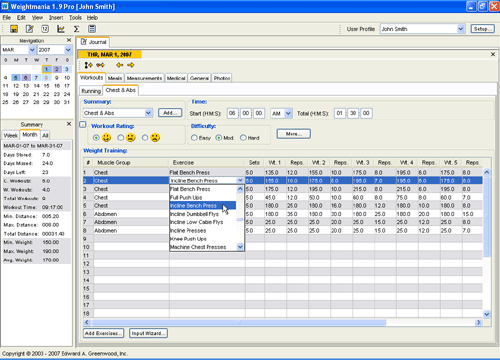Screen dimensions: 500x360
Task: Click the Total hours field 01
Action: (339, 113)
